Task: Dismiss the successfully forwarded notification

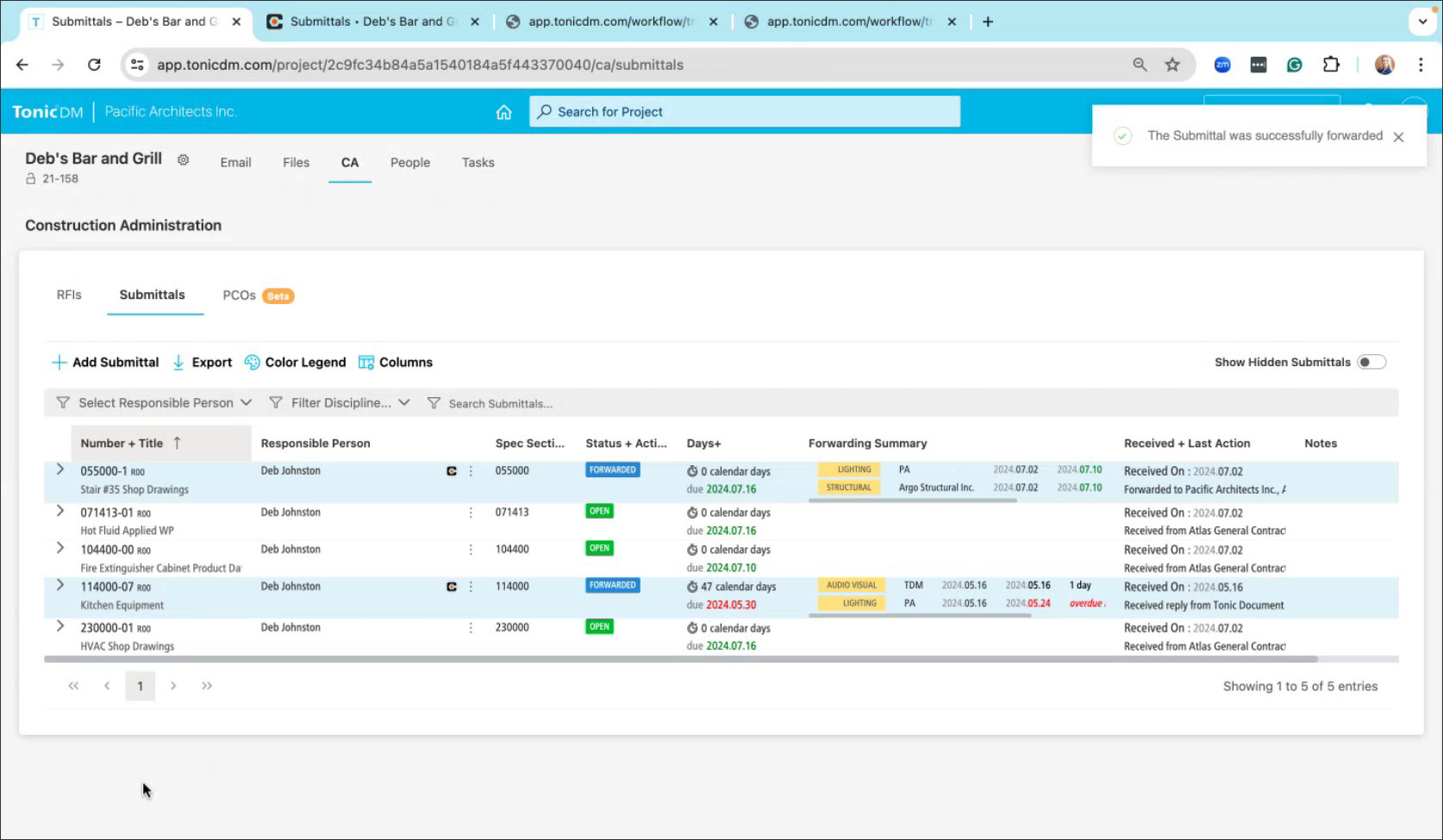Action: tap(1398, 137)
